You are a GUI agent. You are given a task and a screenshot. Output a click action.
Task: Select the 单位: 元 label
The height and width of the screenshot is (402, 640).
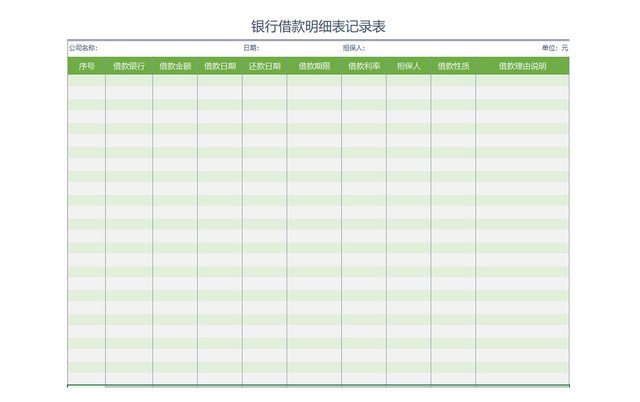[555, 48]
